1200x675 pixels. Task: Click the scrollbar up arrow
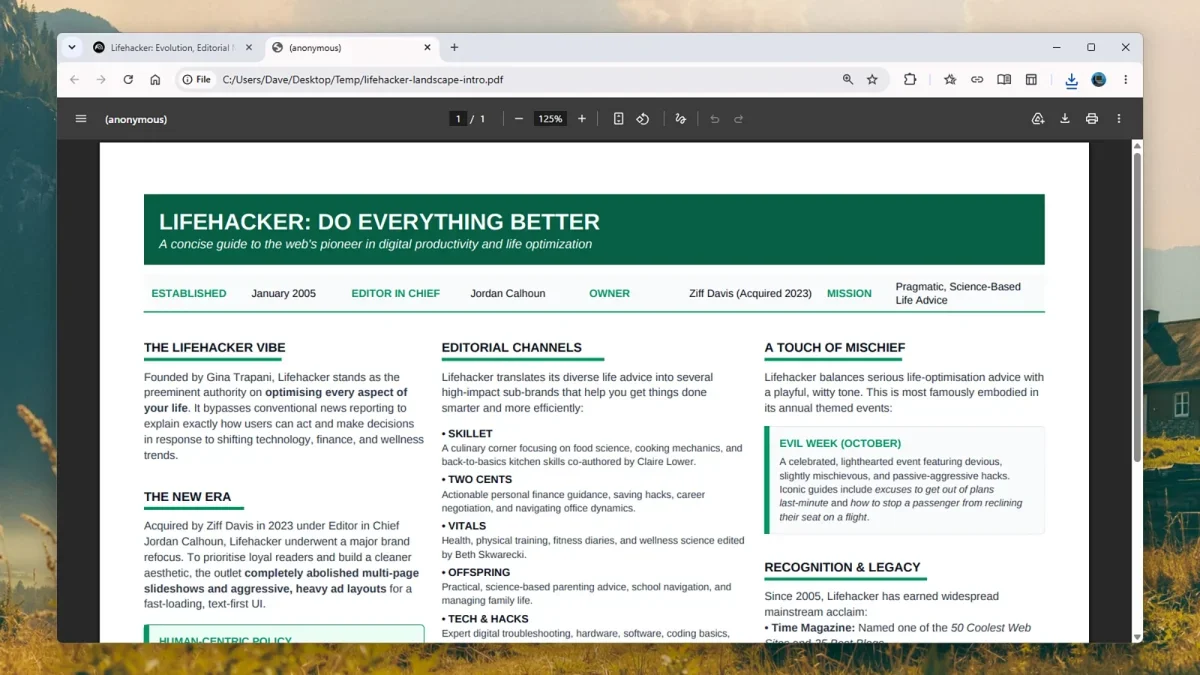tap(1137, 146)
